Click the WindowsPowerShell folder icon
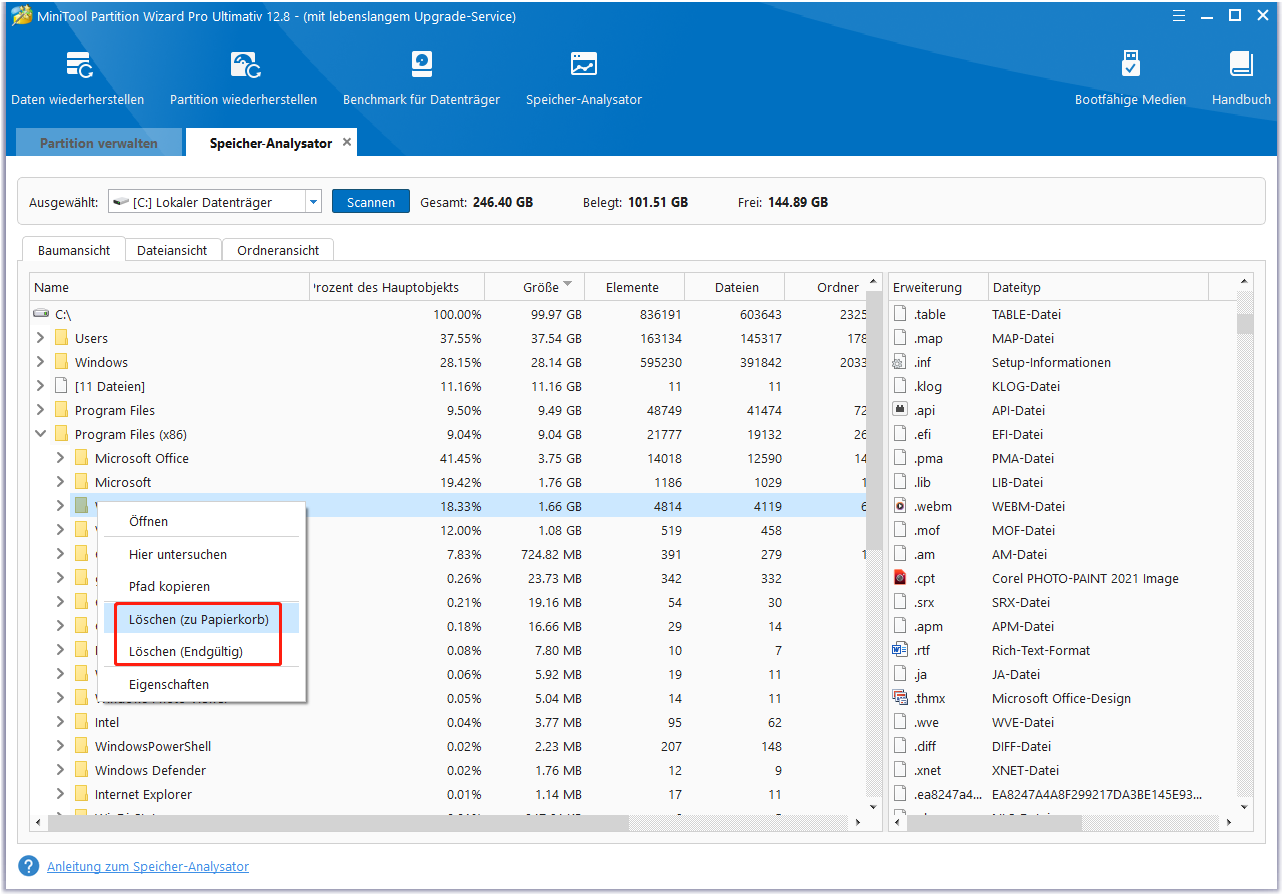The height and width of the screenshot is (894, 1282). (82, 746)
